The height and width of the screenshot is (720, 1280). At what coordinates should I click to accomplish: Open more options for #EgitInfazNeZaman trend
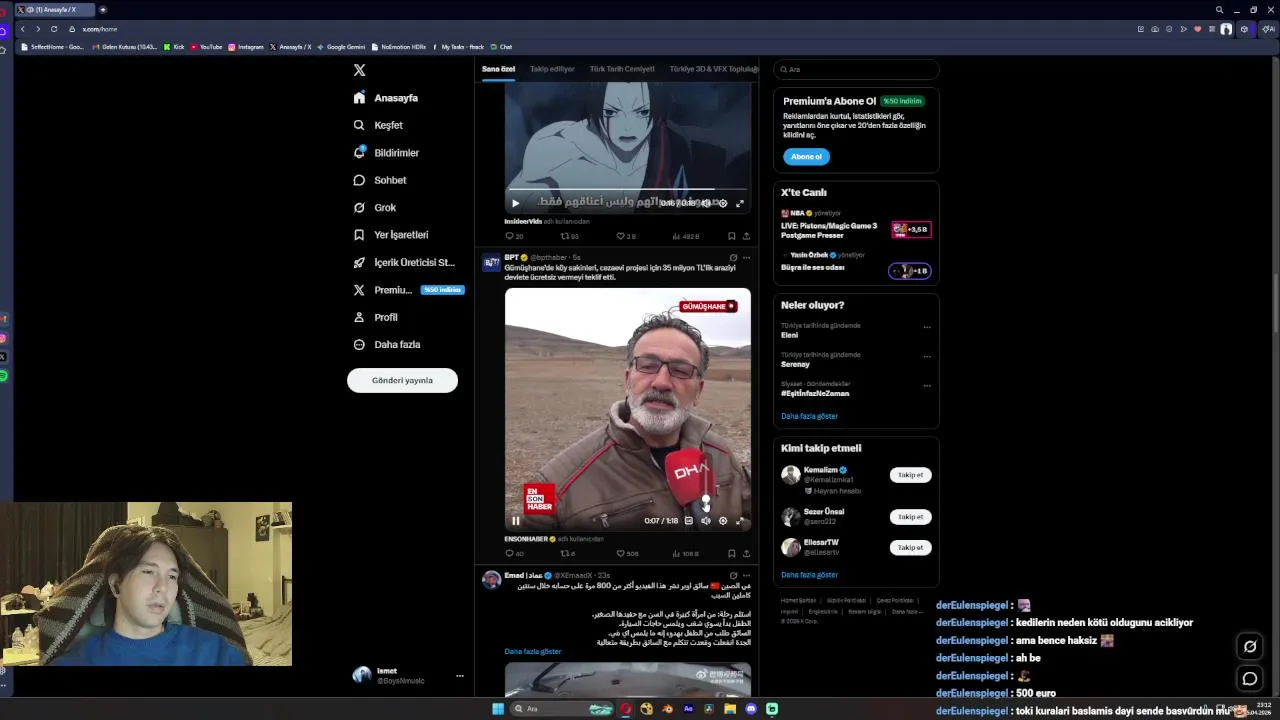pyautogui.click(x=927, y=385)
